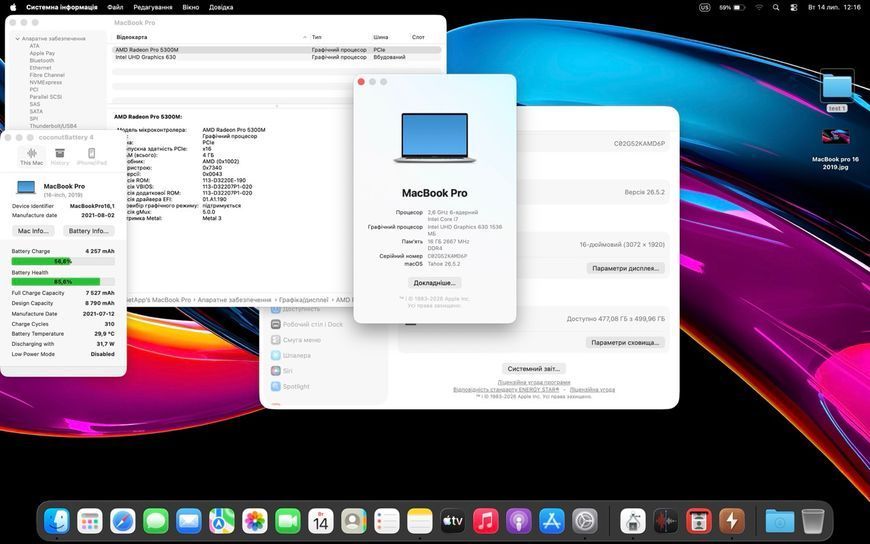Select Thunderbolt/USB4 in the hardware sidebar
870x544 pixels.
(x=53, y=126)
